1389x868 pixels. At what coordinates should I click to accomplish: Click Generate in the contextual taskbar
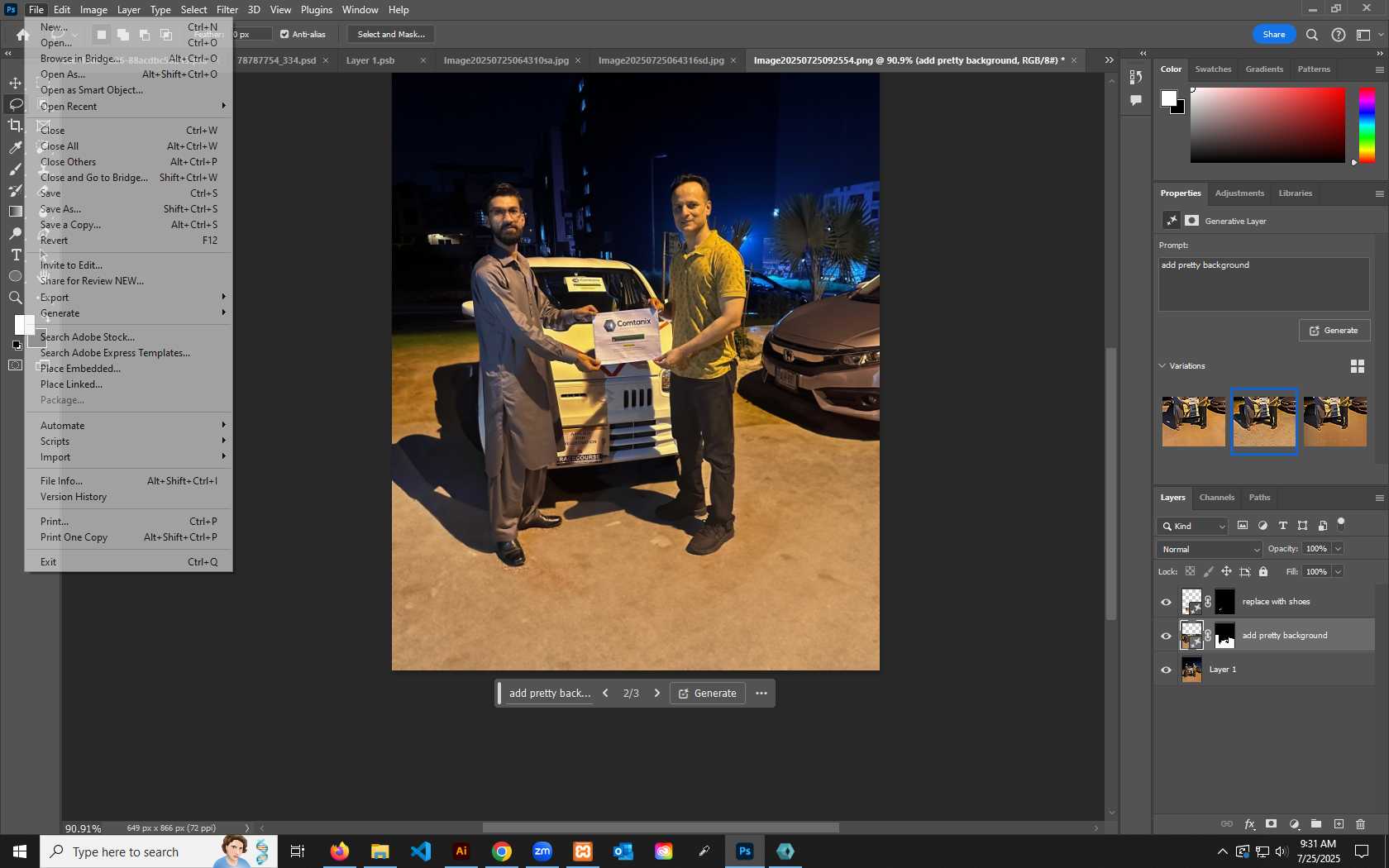pyautogui.click(x=708, y=694)
